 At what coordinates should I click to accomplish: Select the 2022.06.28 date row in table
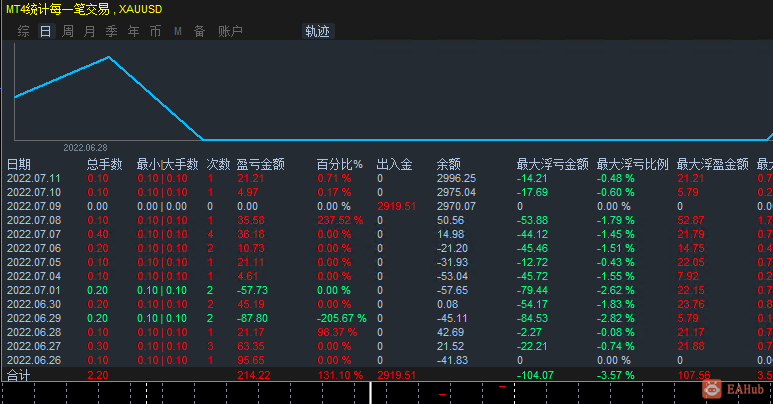(x=34, y=332)
